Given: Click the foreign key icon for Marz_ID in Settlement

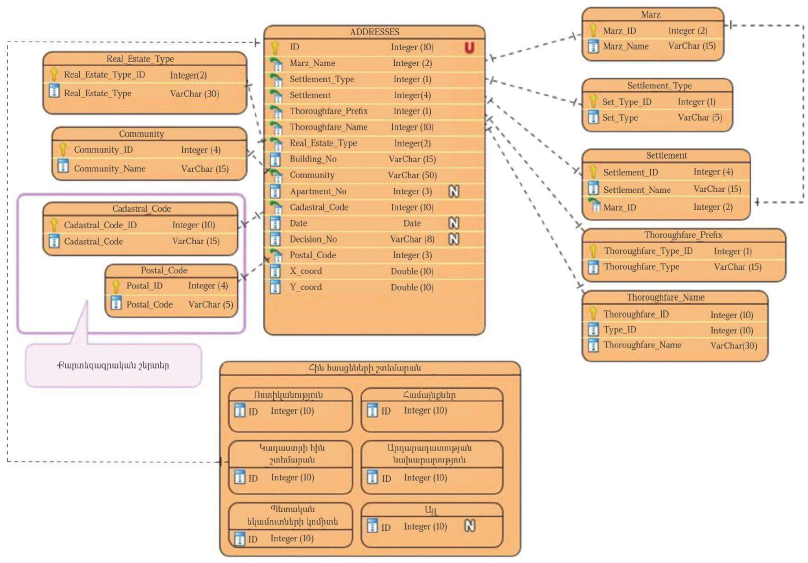Looking at the screenshot, I should click(x=593, y=206).
